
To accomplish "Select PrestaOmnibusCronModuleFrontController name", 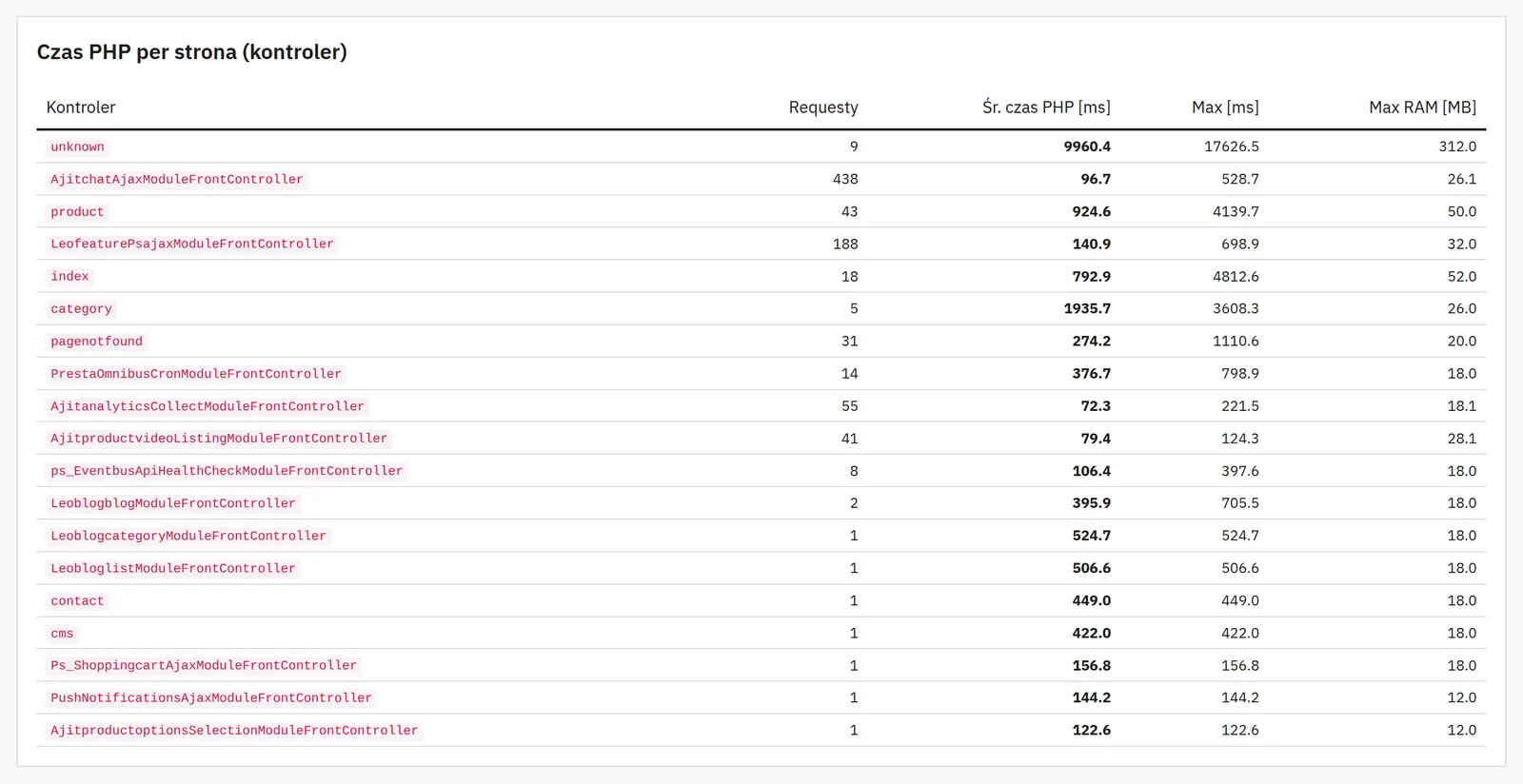I will tap(196, 374).
